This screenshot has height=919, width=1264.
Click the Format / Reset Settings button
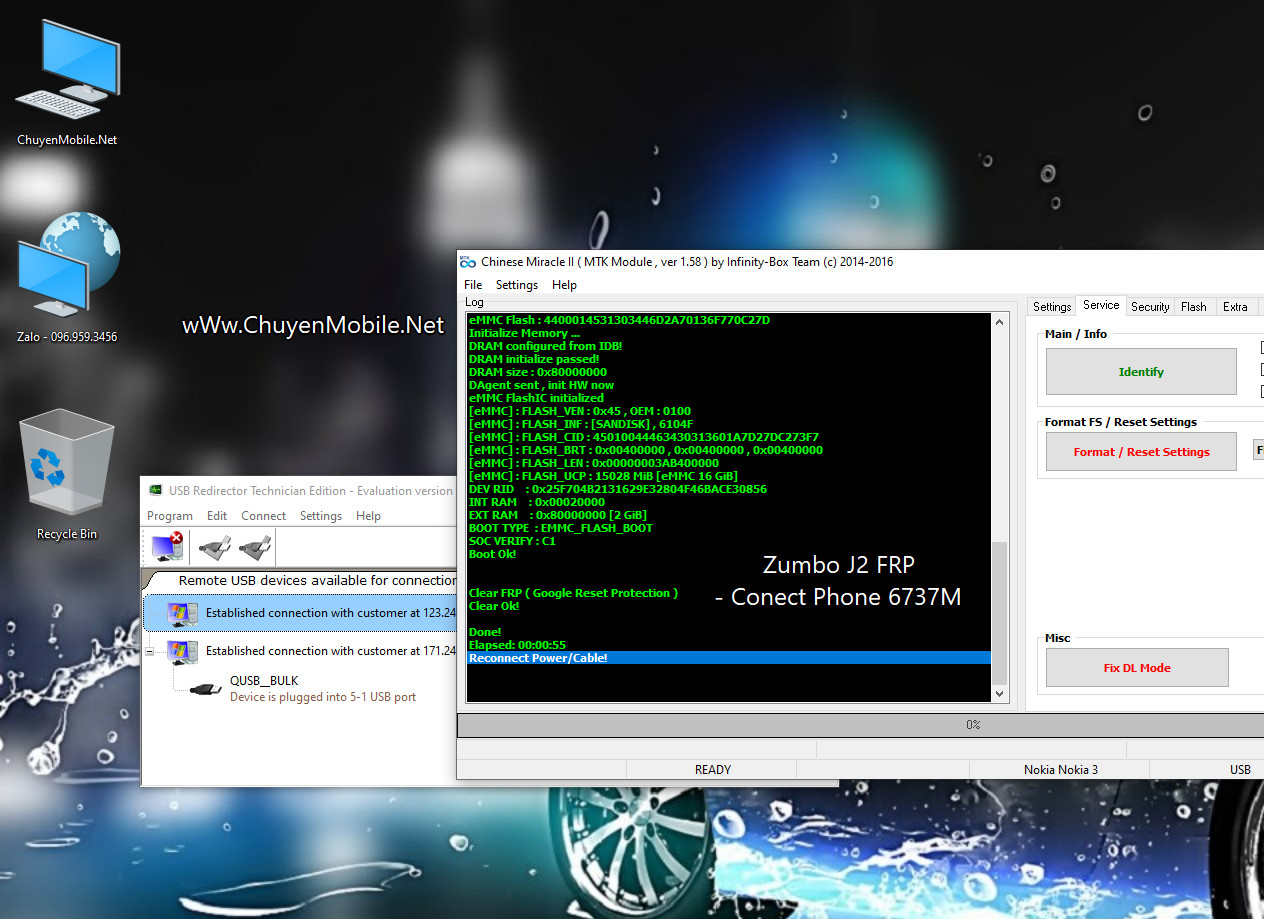click(1141, 452)
